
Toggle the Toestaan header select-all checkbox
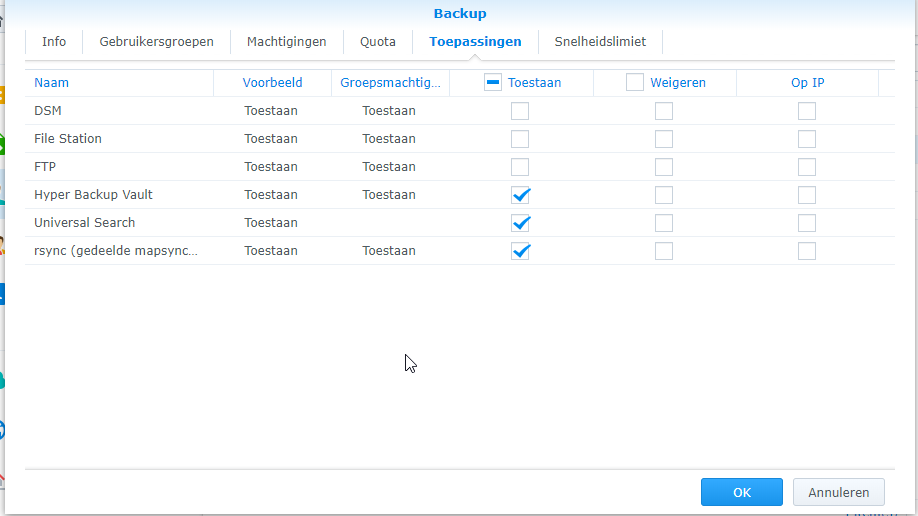493,83
